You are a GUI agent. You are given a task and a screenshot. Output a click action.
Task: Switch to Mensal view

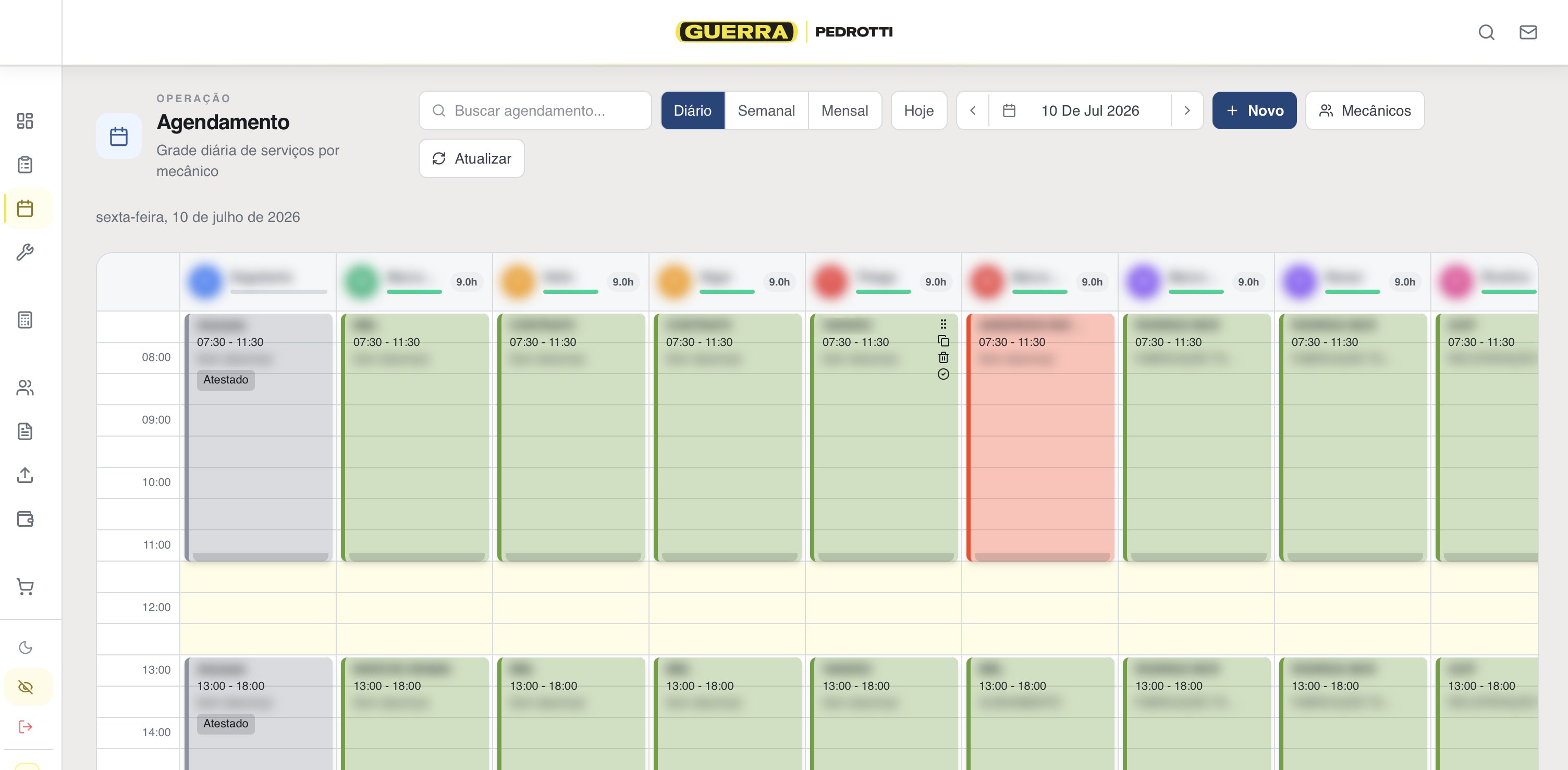tap(844, 110)
